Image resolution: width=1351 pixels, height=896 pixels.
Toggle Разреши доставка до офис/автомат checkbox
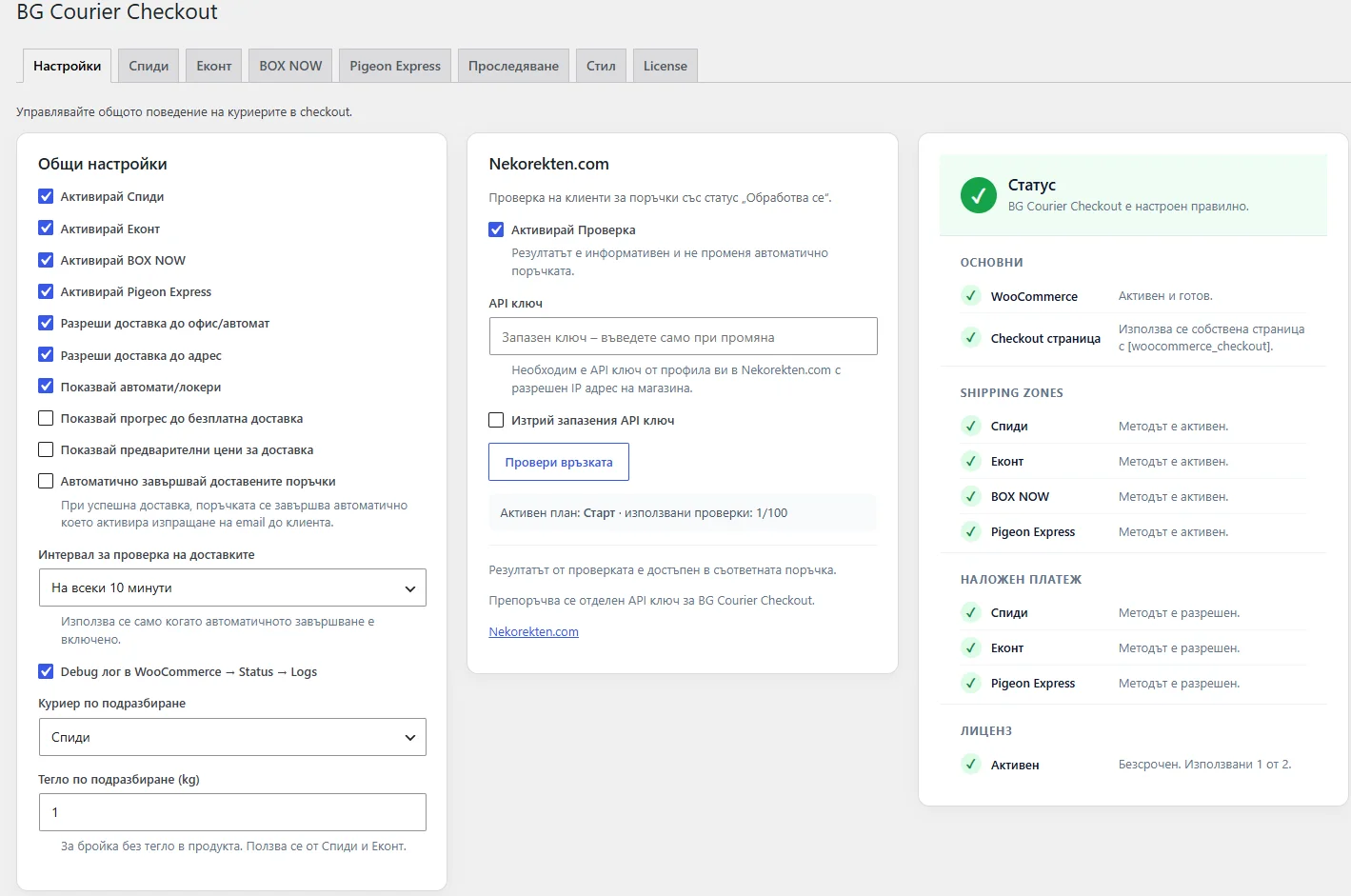(46, 323)
